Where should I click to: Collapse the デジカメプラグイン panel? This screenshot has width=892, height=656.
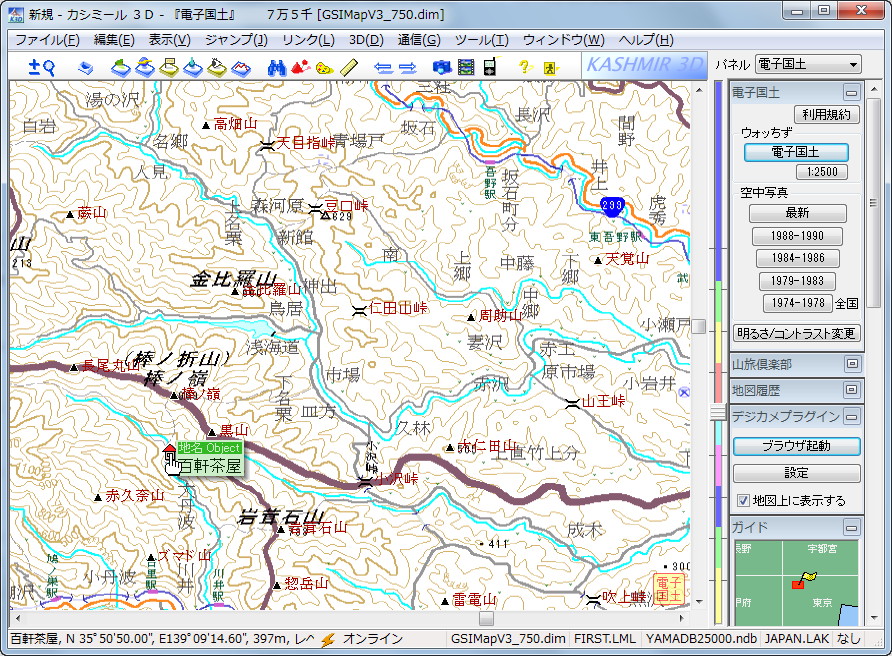pyautogui.click(x=852, y=417)
